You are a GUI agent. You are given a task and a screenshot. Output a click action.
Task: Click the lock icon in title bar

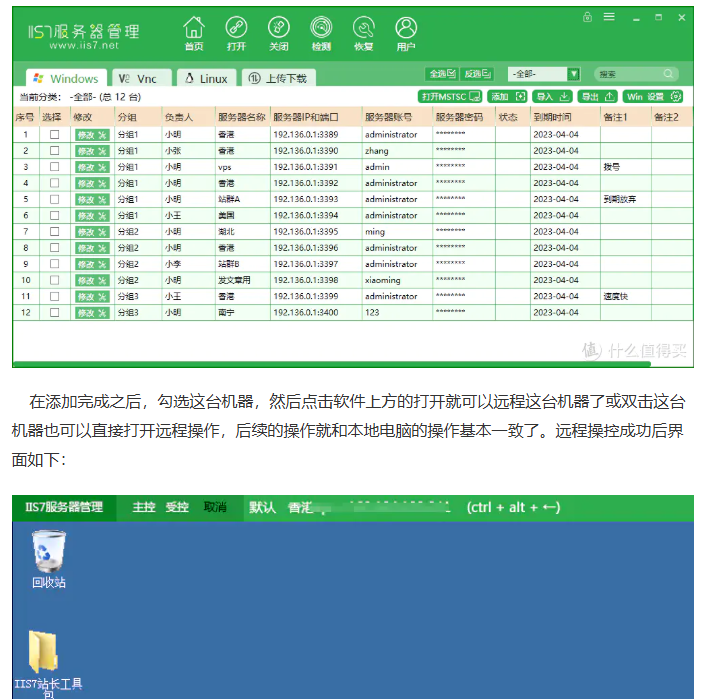pyautogui.click(x=588, y=17)
